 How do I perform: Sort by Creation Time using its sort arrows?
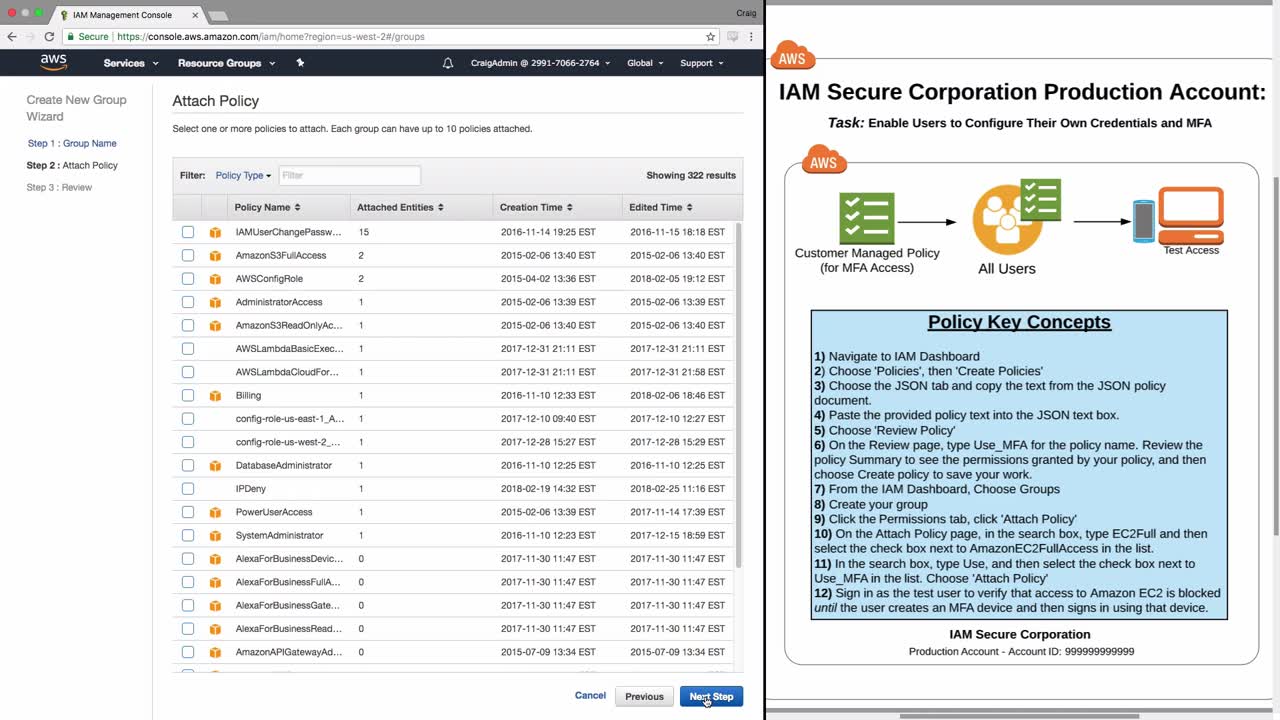point(570,208)
